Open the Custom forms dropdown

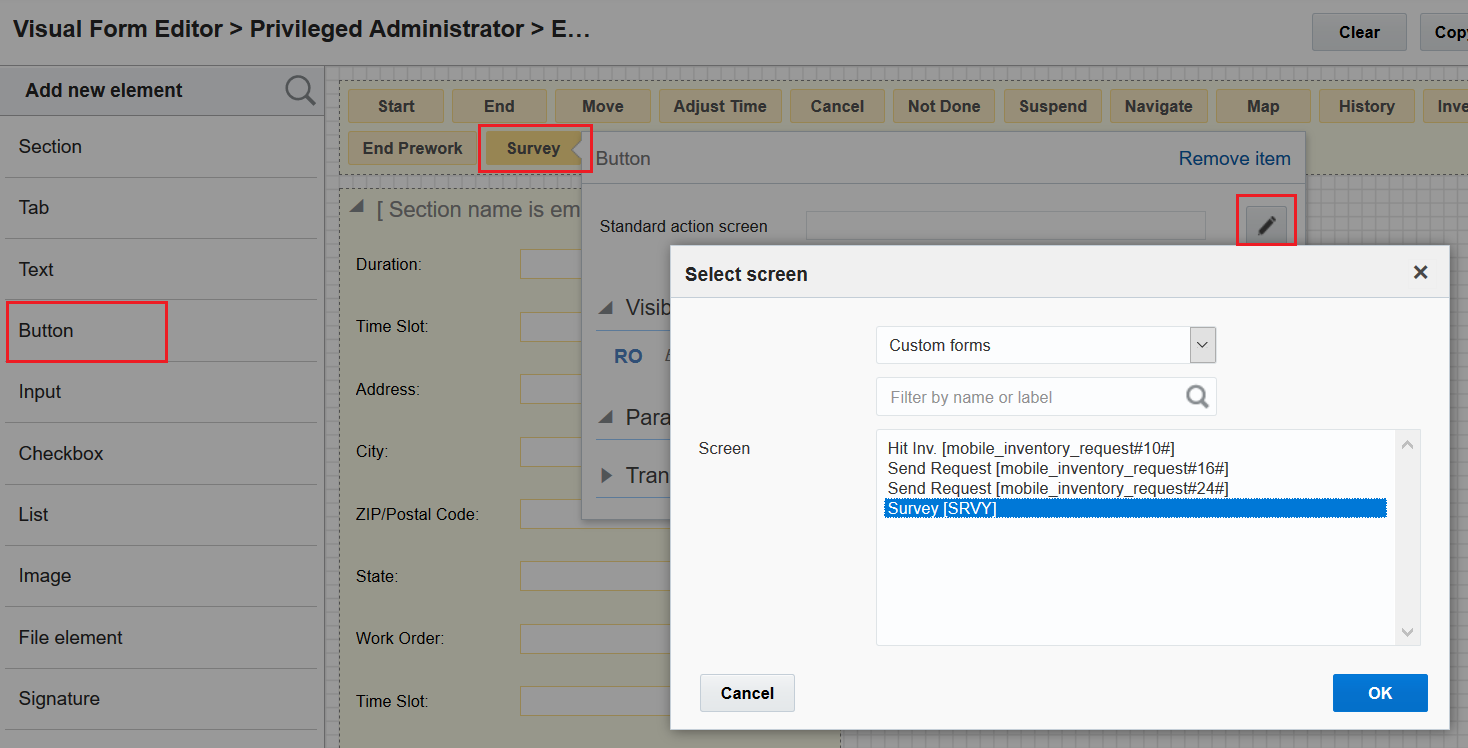1203,345
